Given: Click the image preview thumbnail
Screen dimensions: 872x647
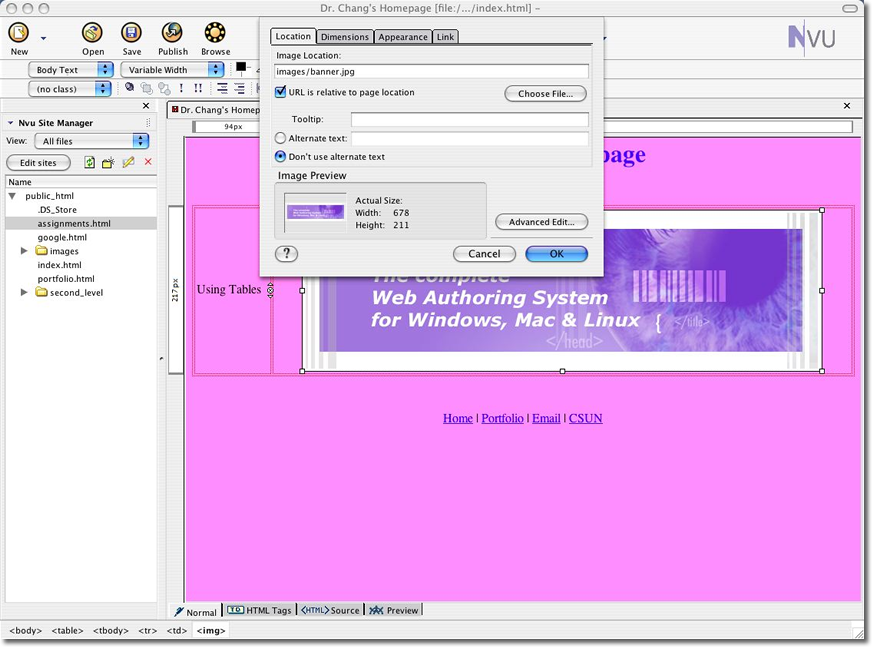Looking at the screenshot, I should (x=315, y=212).
